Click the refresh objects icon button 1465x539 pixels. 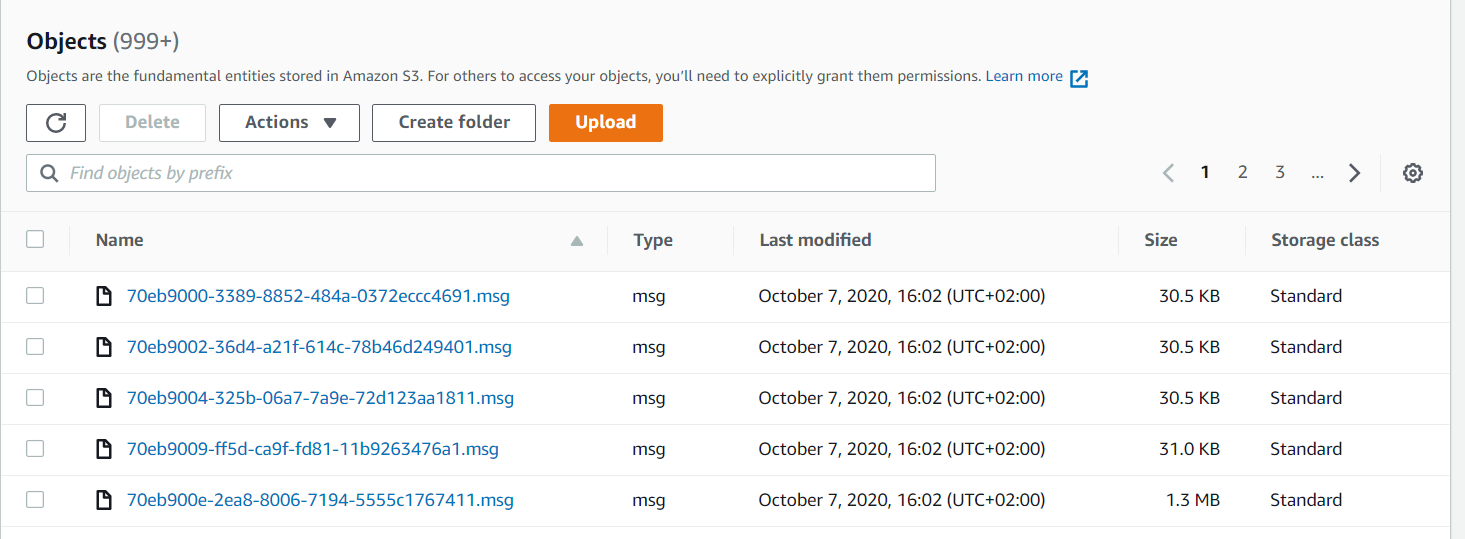[56, 123]
